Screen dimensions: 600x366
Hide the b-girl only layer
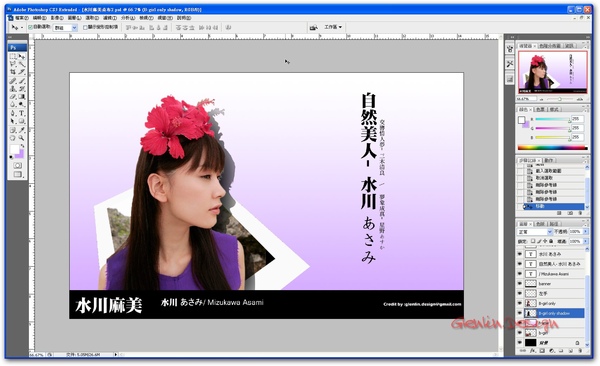(x=520, y=303)
